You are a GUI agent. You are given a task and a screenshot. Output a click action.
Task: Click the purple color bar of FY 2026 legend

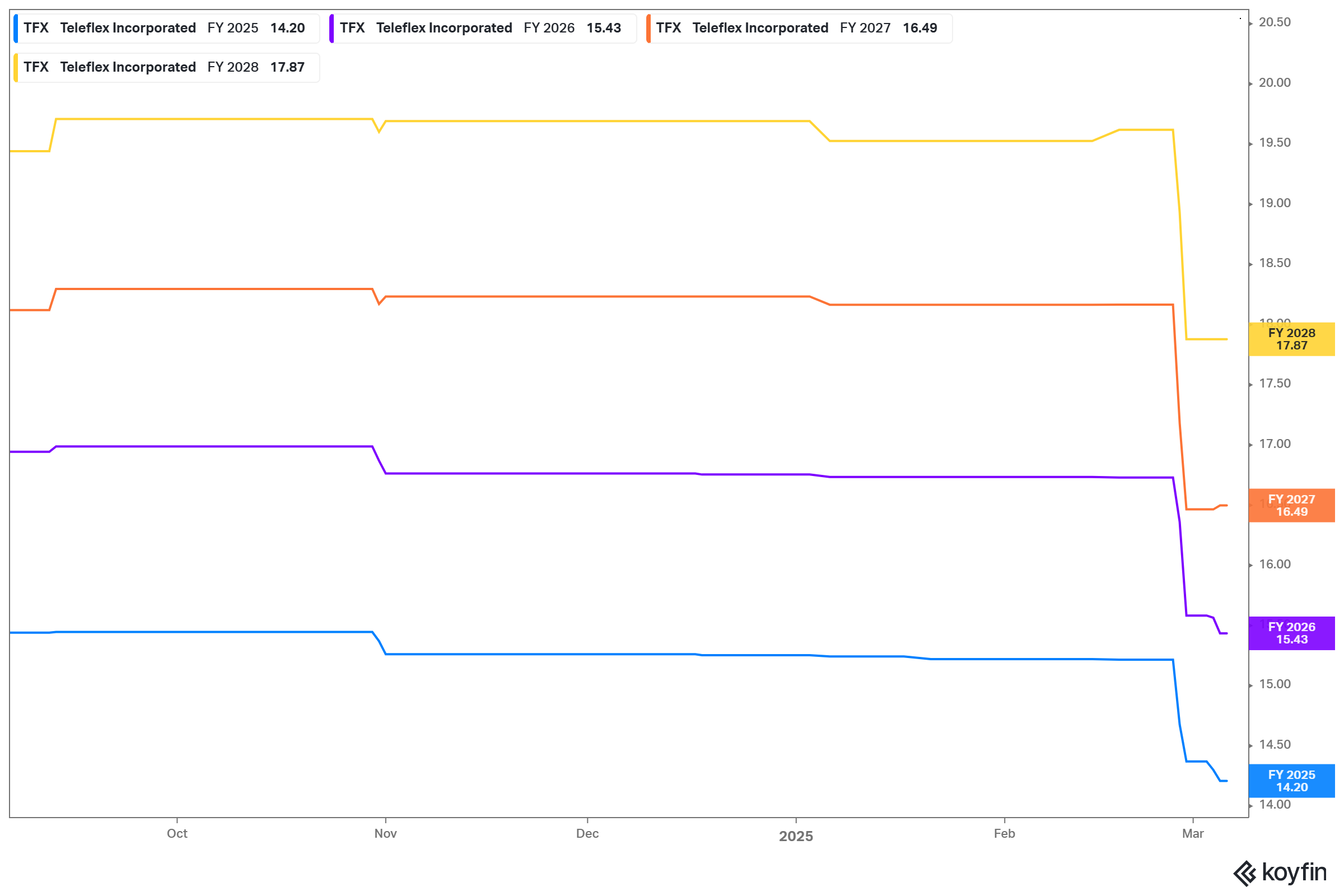pos(332,28)
